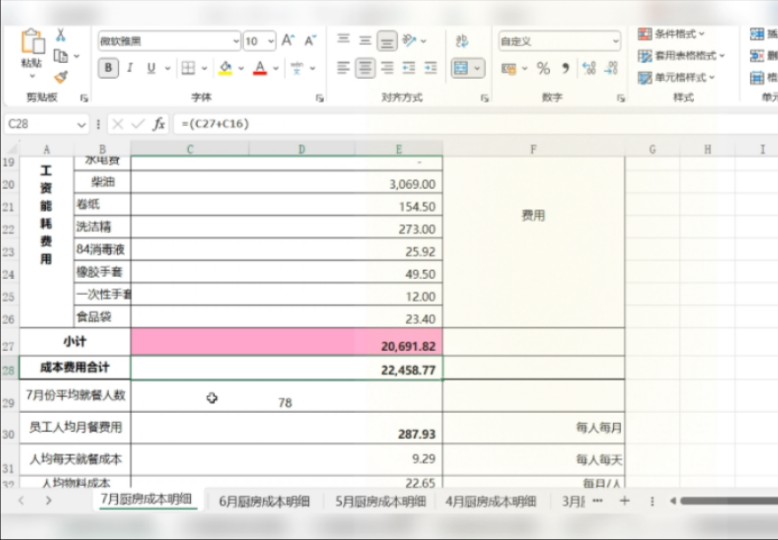Click the horizontal scrollbar
Image resolution: width=778 pixels, height=540 pixels.
[x=729, y=501]
